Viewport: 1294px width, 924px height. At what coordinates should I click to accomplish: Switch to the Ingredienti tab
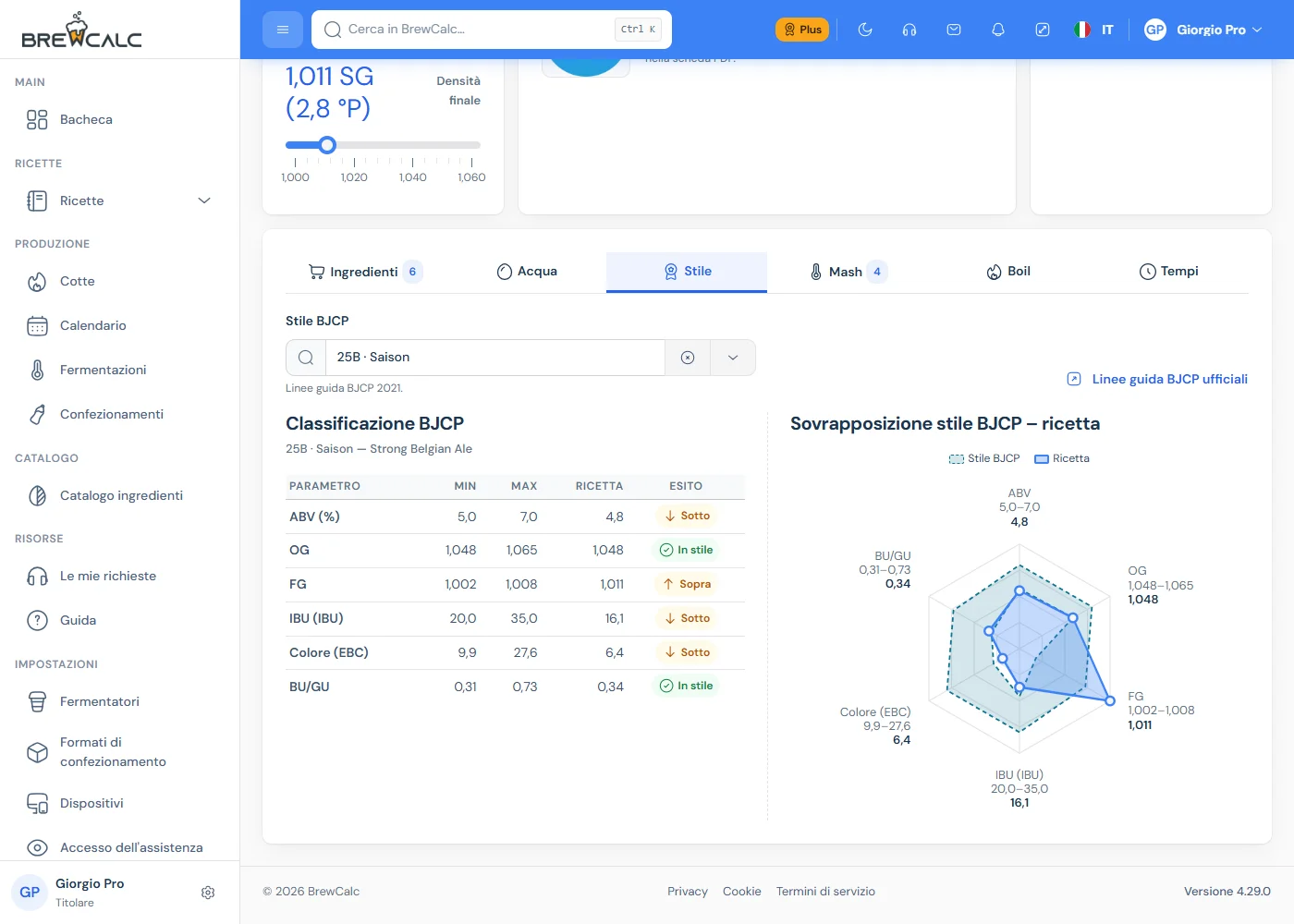tap(365, 272)
